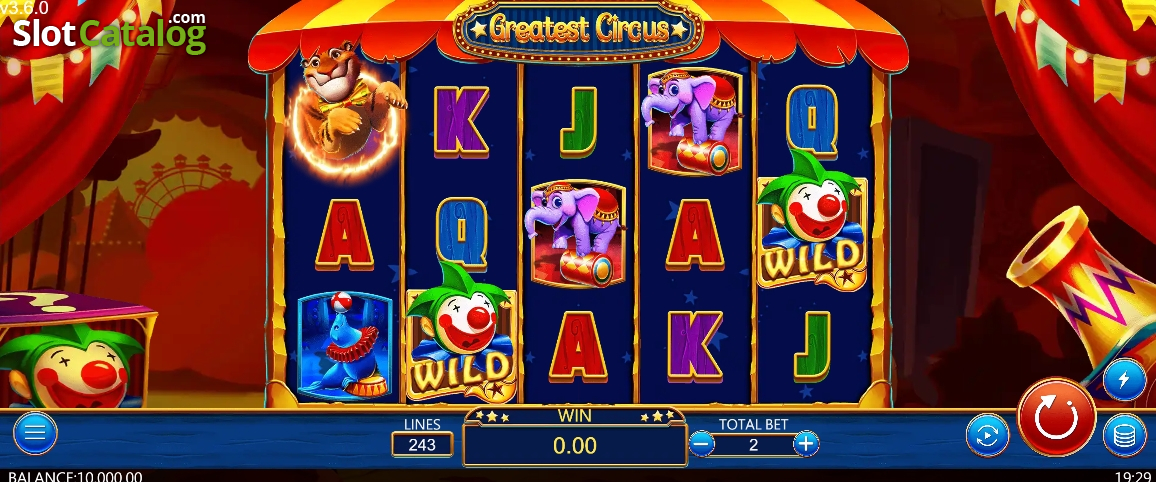Select the Lines 243 value box
Screen dimensions: 1156x482
(x=422, y=444)
